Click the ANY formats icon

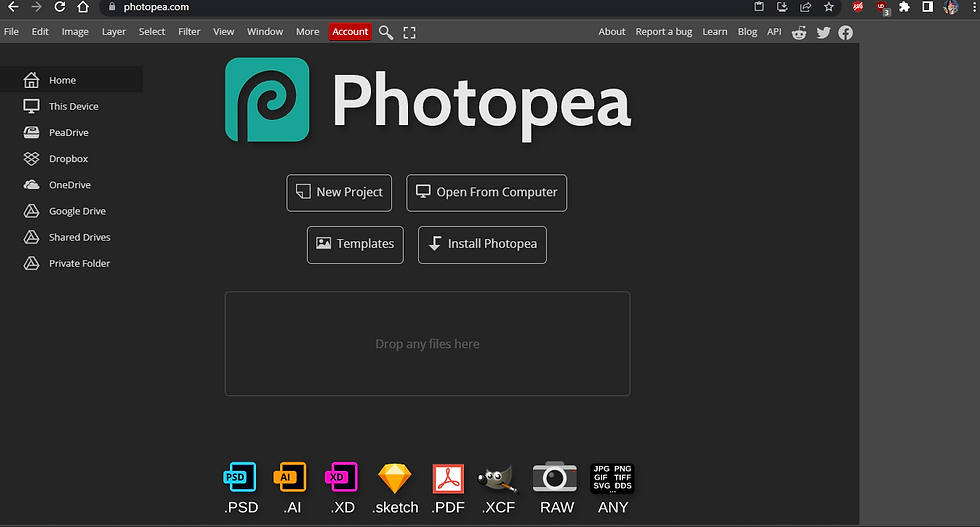[x=612, y=479]
